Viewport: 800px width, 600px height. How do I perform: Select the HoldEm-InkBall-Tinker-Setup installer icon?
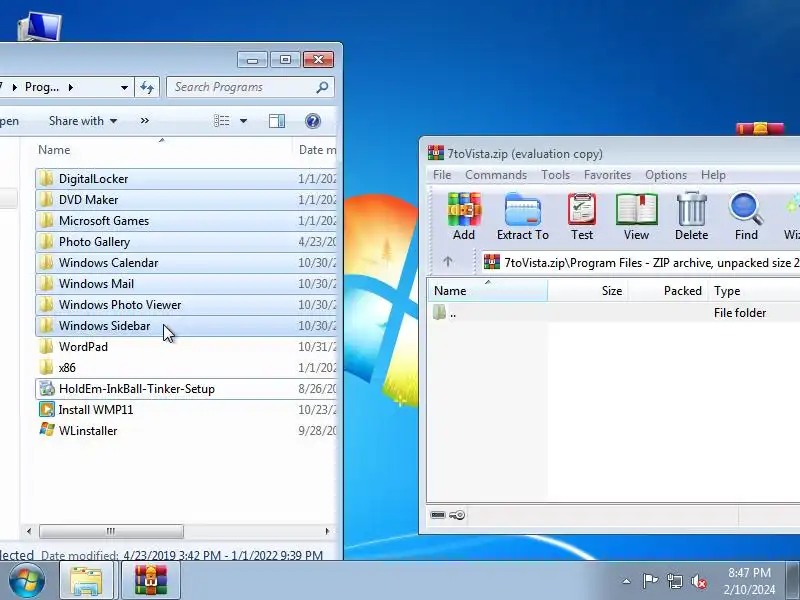[x=47, y=389]
